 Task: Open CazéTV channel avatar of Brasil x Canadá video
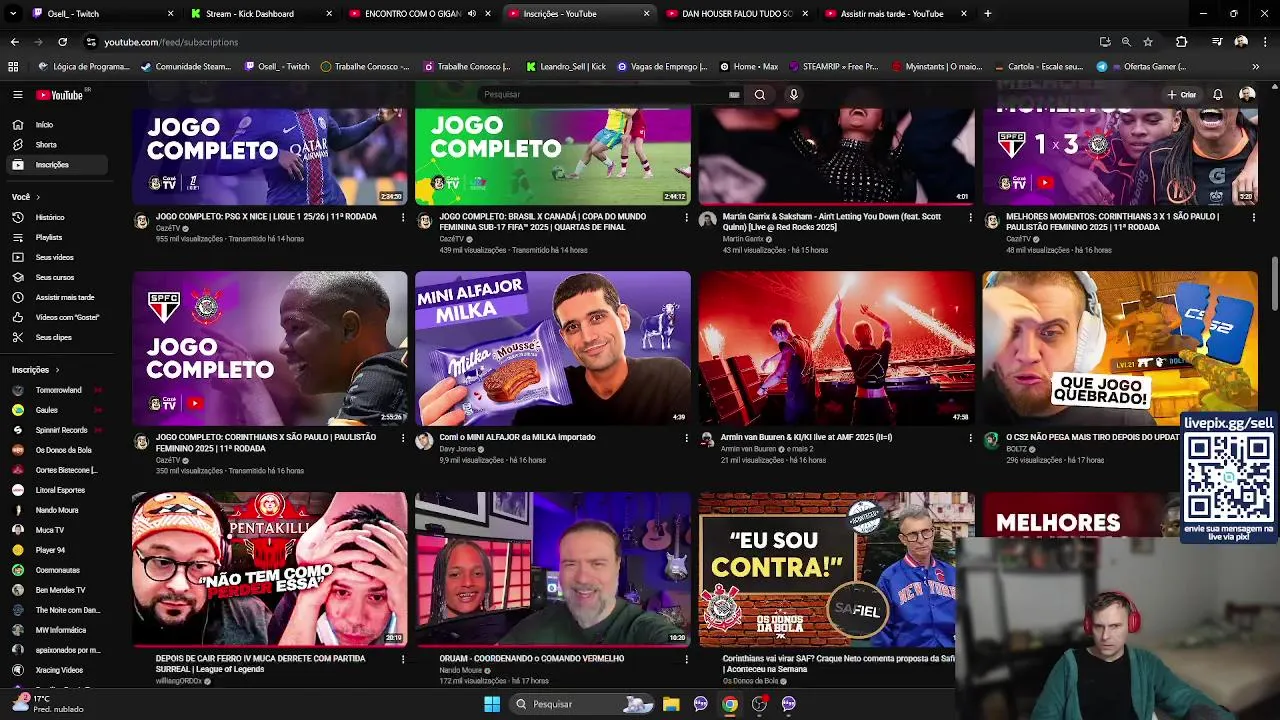point(424,220)
